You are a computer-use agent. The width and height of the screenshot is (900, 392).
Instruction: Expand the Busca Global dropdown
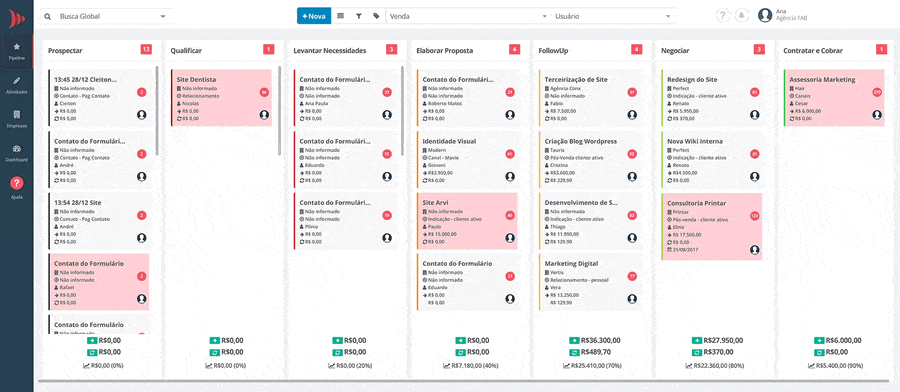pos(106,16)
